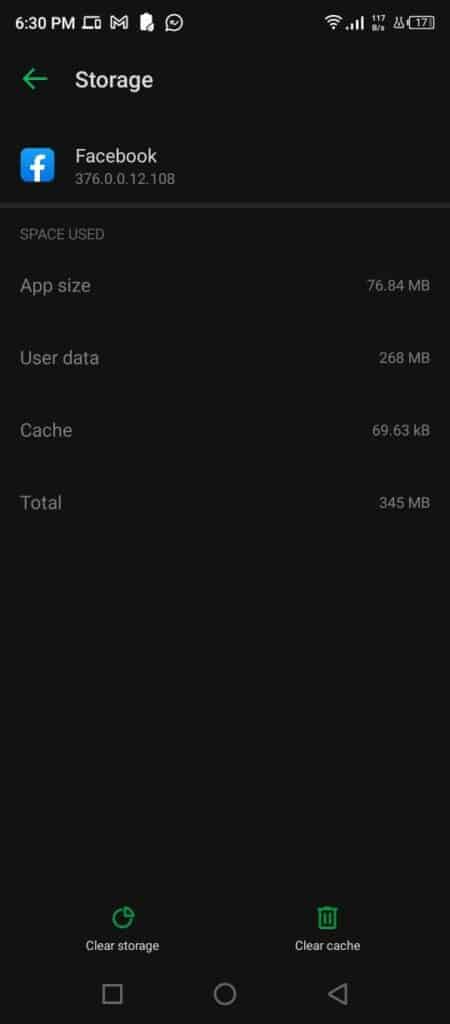450x1024 pixels.
Task: Tap the circle home button
Action: tap(225, 994)
